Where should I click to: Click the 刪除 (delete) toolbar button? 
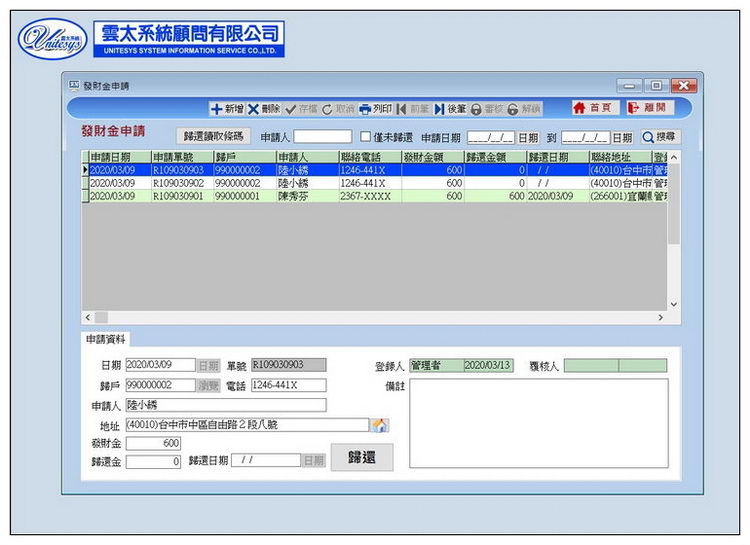264,109
